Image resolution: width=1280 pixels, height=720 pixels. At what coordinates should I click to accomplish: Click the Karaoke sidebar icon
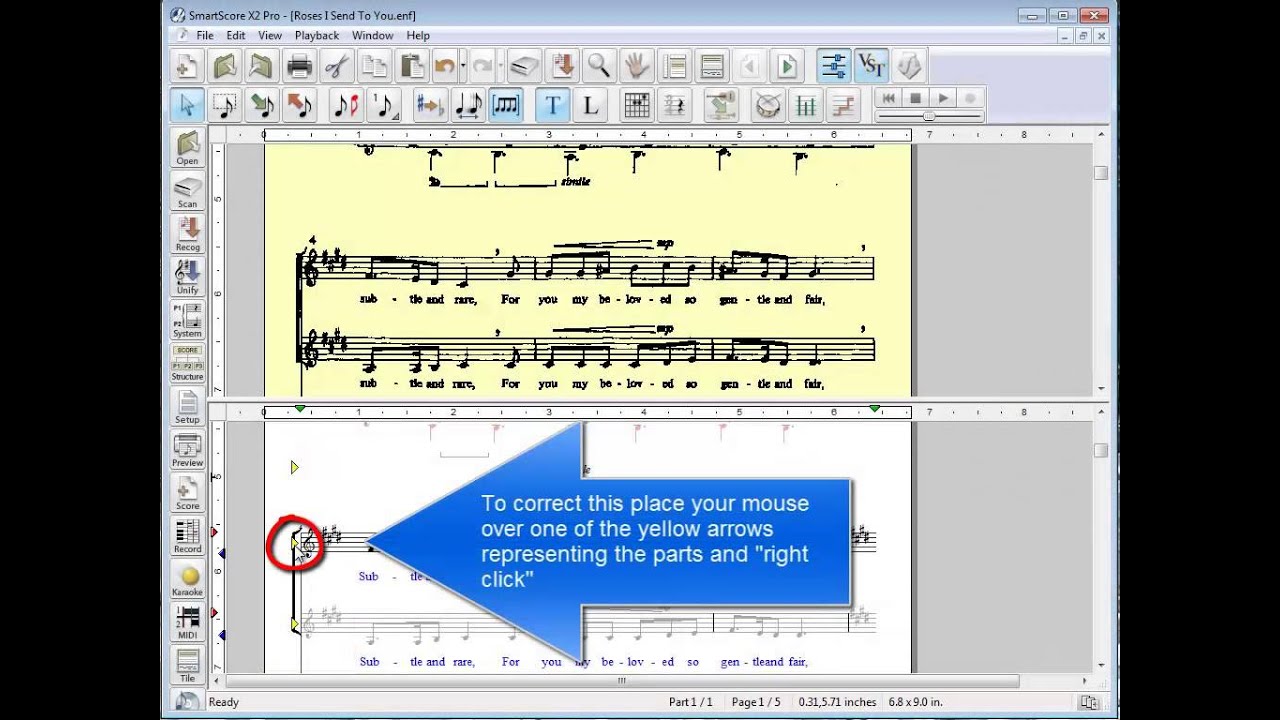[187, 578]
